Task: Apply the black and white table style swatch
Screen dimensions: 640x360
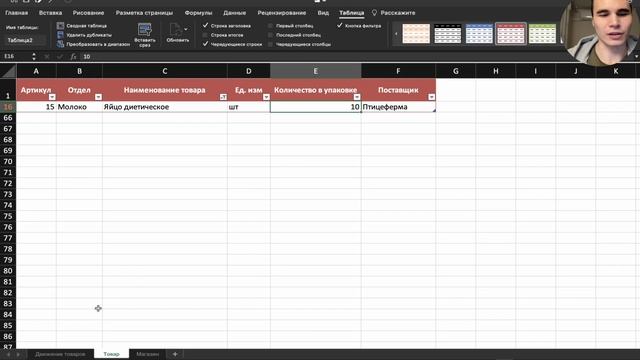Action: 448,33
